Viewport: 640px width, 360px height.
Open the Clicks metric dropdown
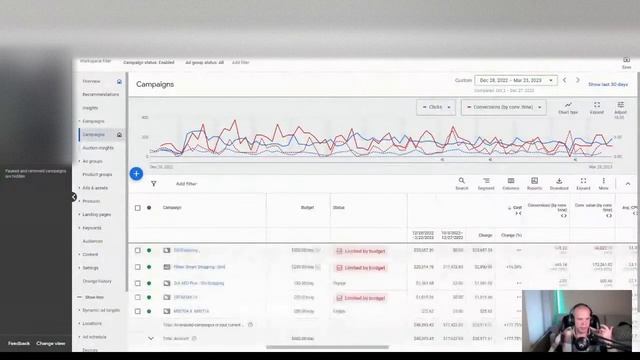[436, 107]
